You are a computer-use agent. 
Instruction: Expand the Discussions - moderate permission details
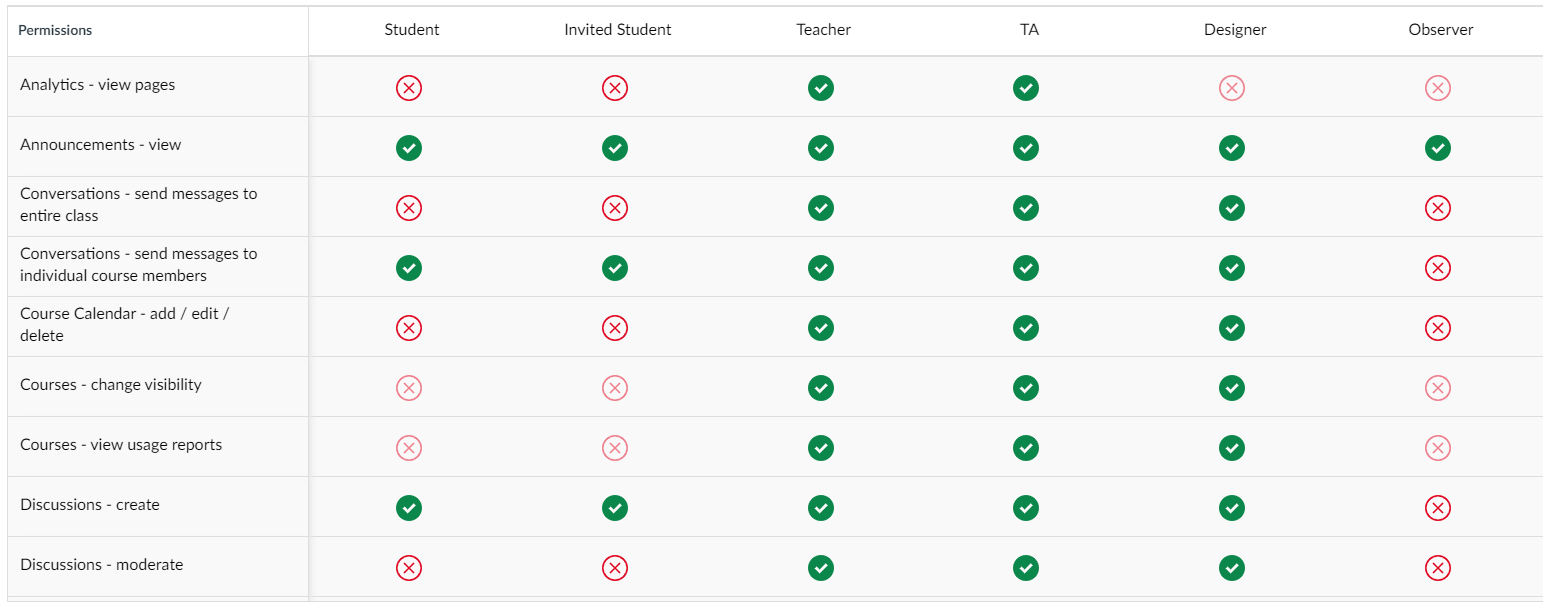pyautogui.click(x=101, y=565)
